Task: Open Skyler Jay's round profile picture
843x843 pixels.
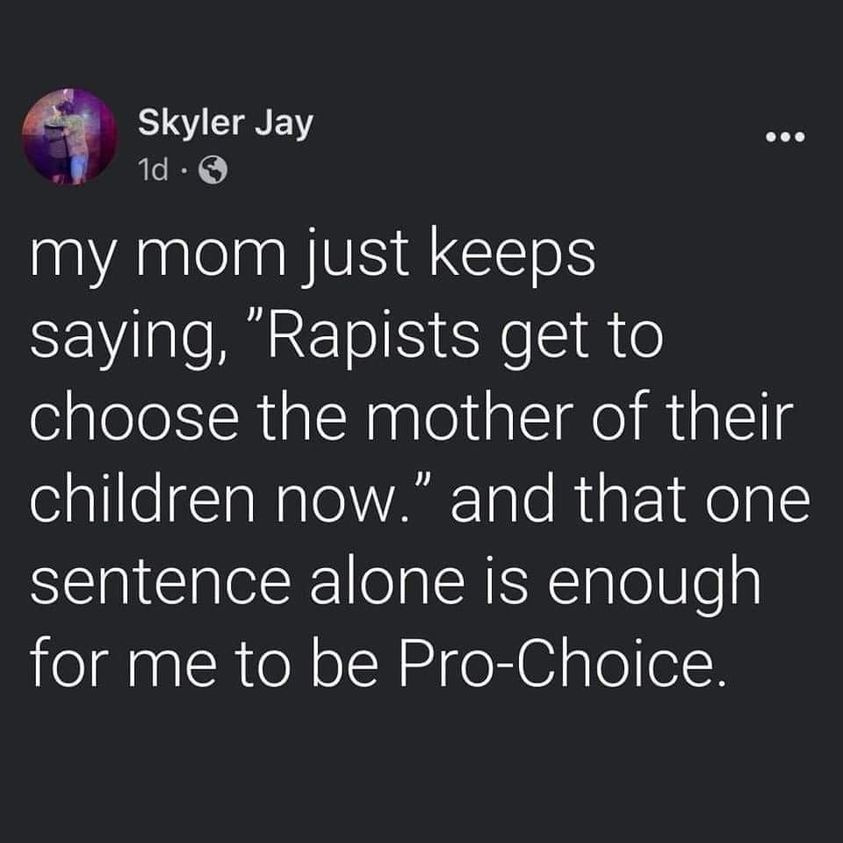Action: 70,137
